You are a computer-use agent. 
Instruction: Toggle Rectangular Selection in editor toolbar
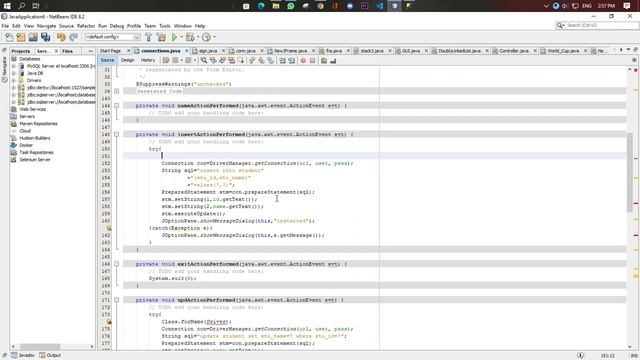pos(241,60)
